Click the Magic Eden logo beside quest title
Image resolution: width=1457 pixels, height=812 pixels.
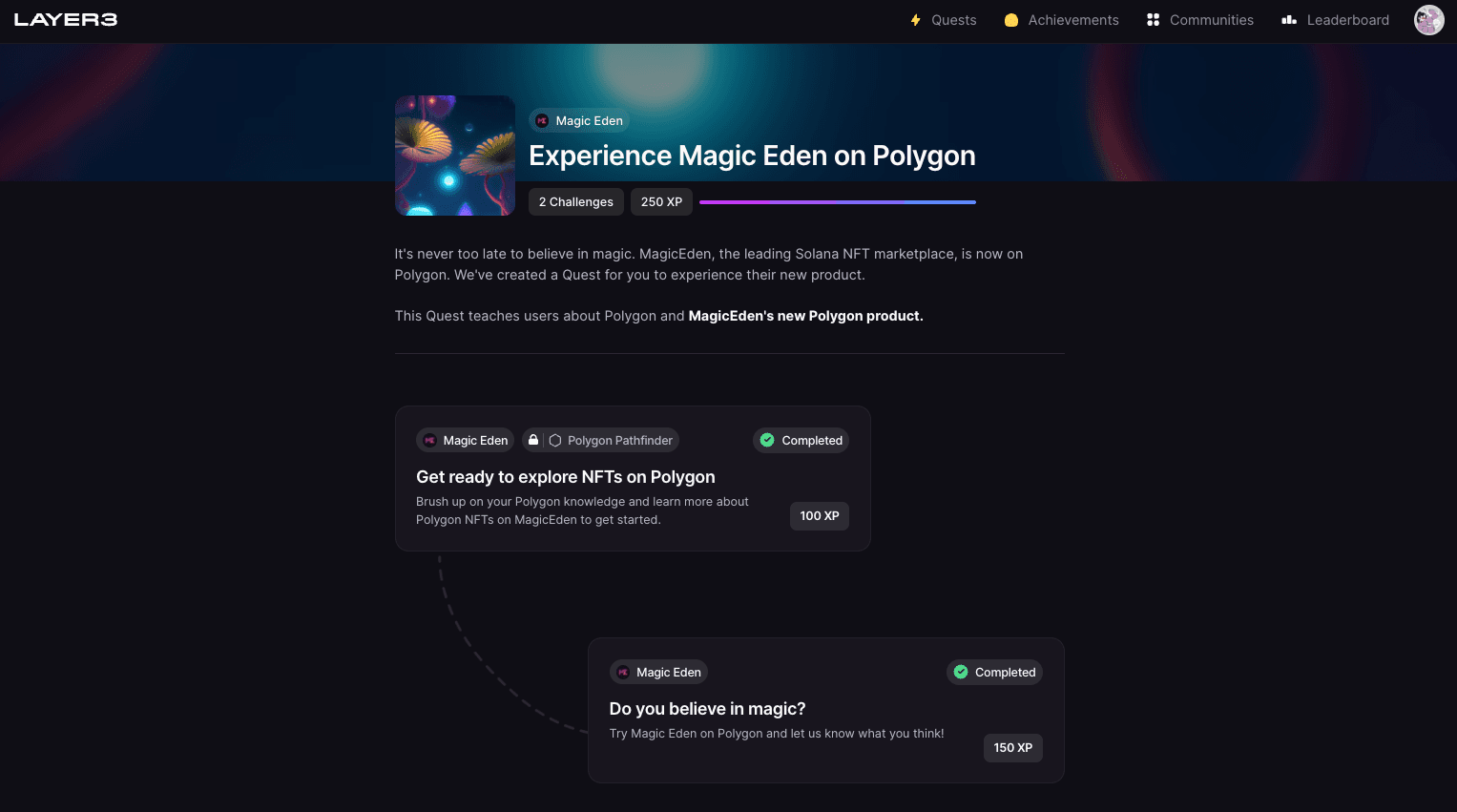click(x=542, y=121)
